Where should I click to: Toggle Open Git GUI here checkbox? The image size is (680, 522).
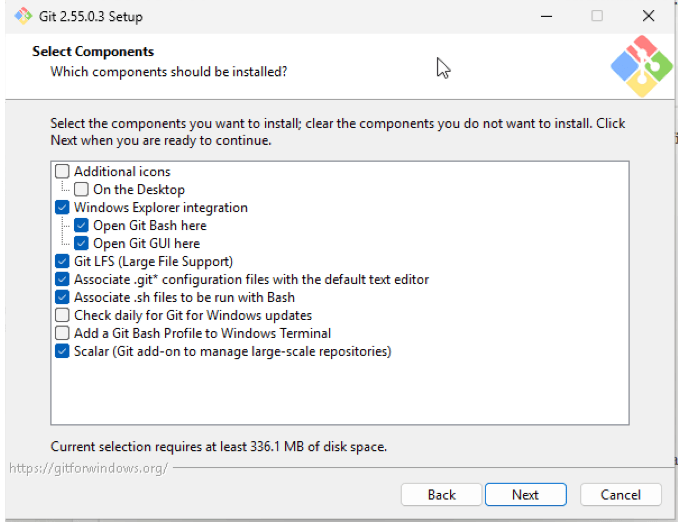tap(81, 243)
